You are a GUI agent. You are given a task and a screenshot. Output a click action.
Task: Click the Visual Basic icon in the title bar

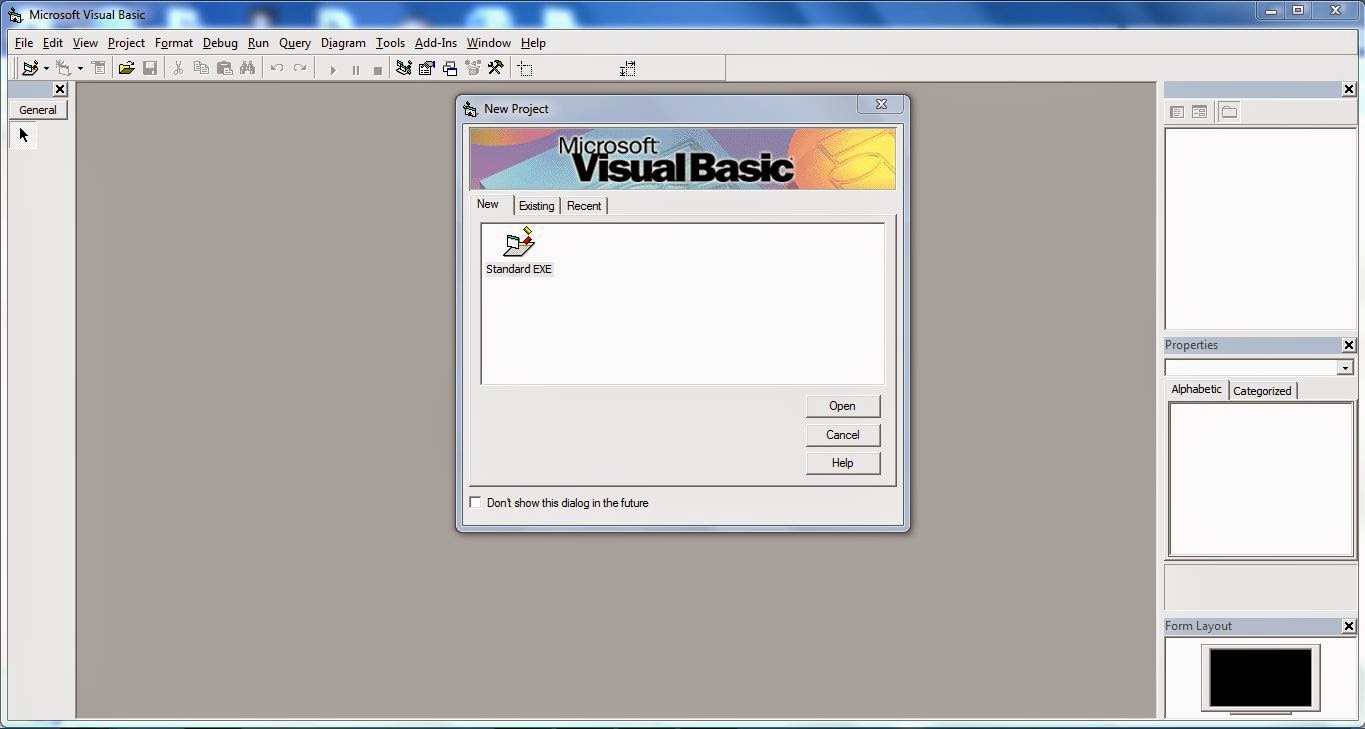click(x=15, y=14)
